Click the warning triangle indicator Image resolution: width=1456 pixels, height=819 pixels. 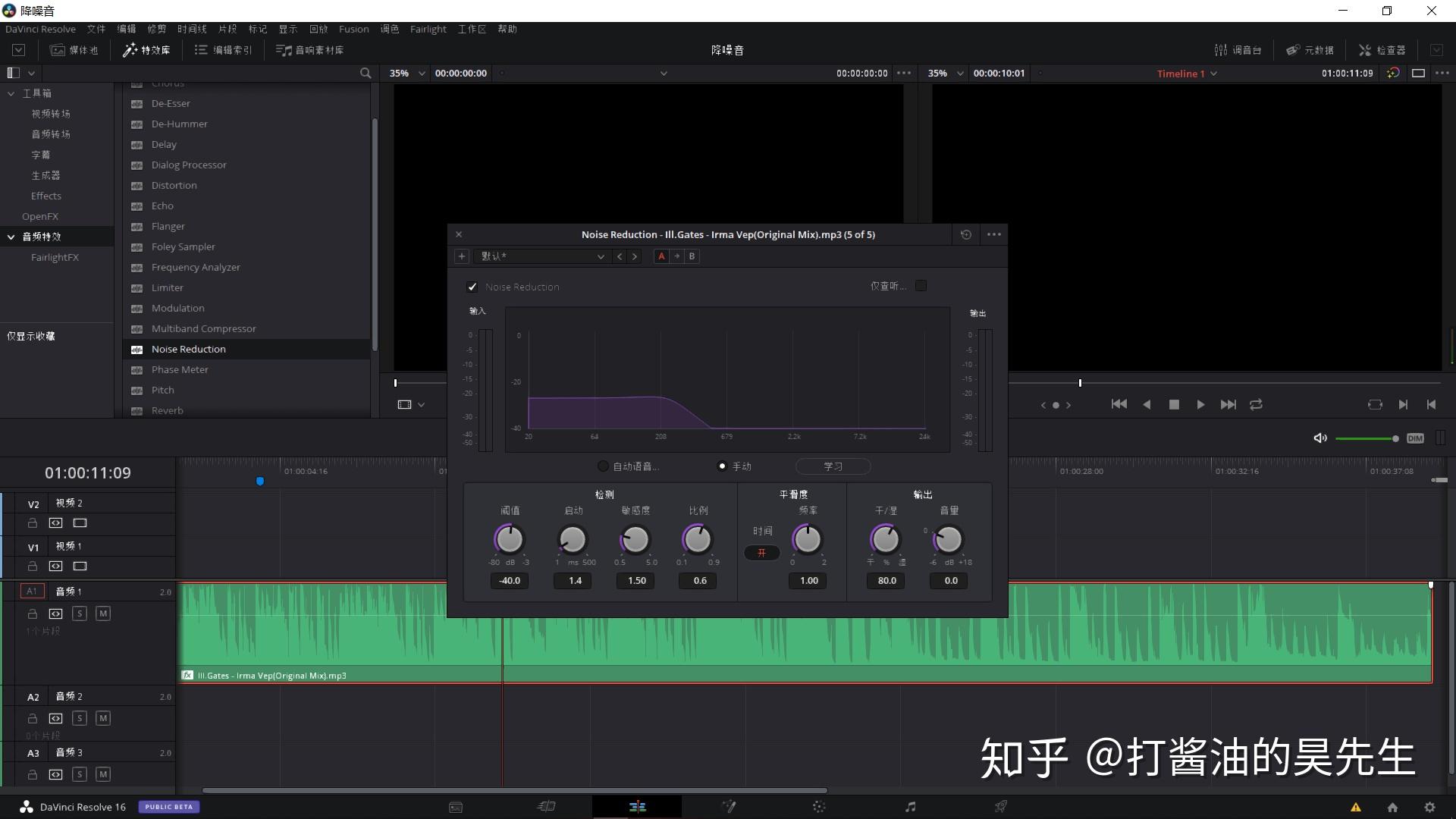pos(1356,808)
